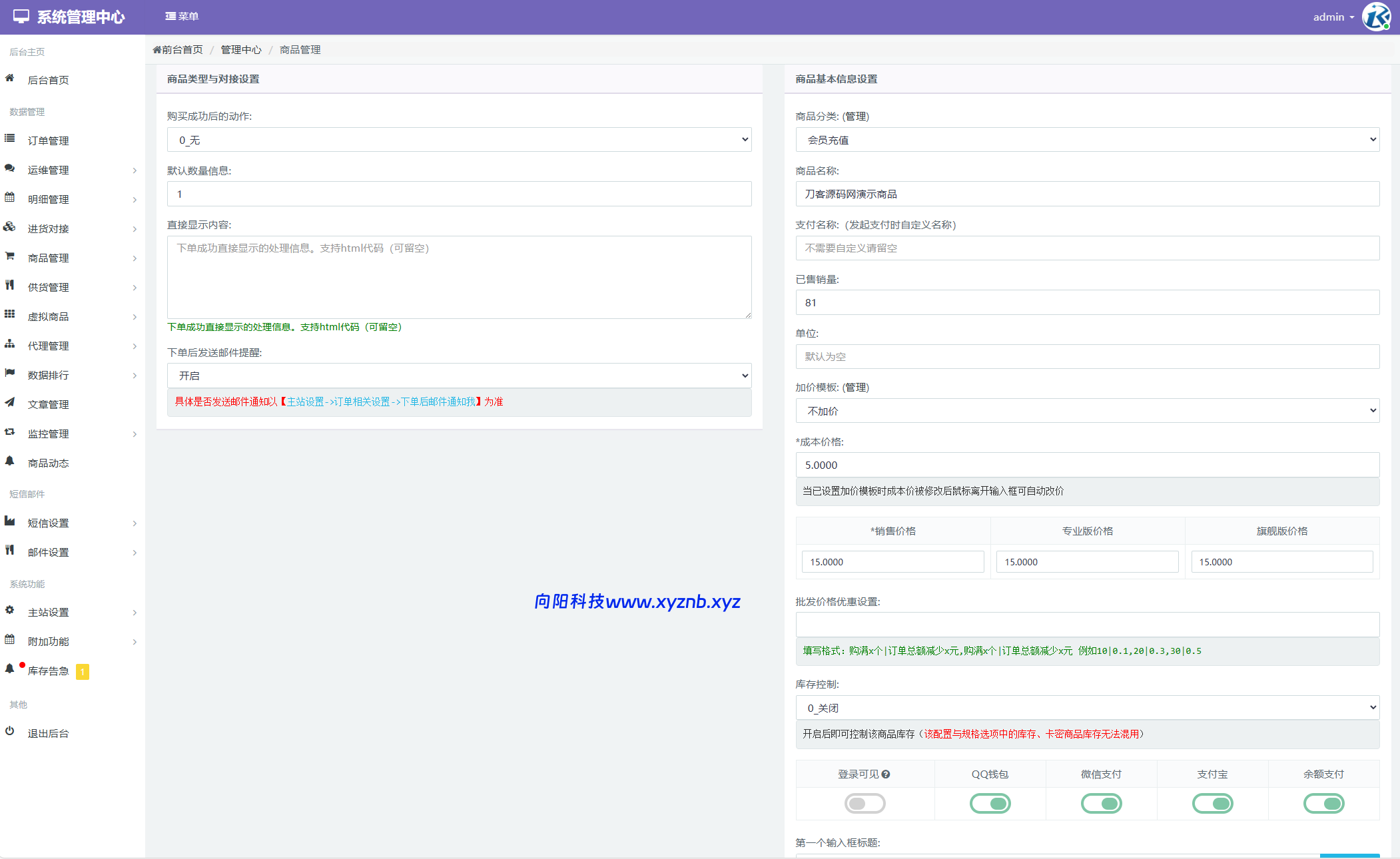Click the shopping cart icon for 商品管理
Image resolution: width=1400 pixels, height=859 pixels.
[10, 256]
